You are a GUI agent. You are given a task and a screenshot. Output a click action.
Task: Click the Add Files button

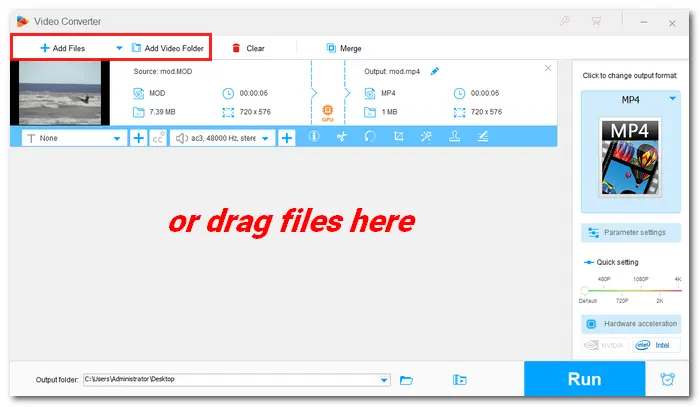point(62,48)
